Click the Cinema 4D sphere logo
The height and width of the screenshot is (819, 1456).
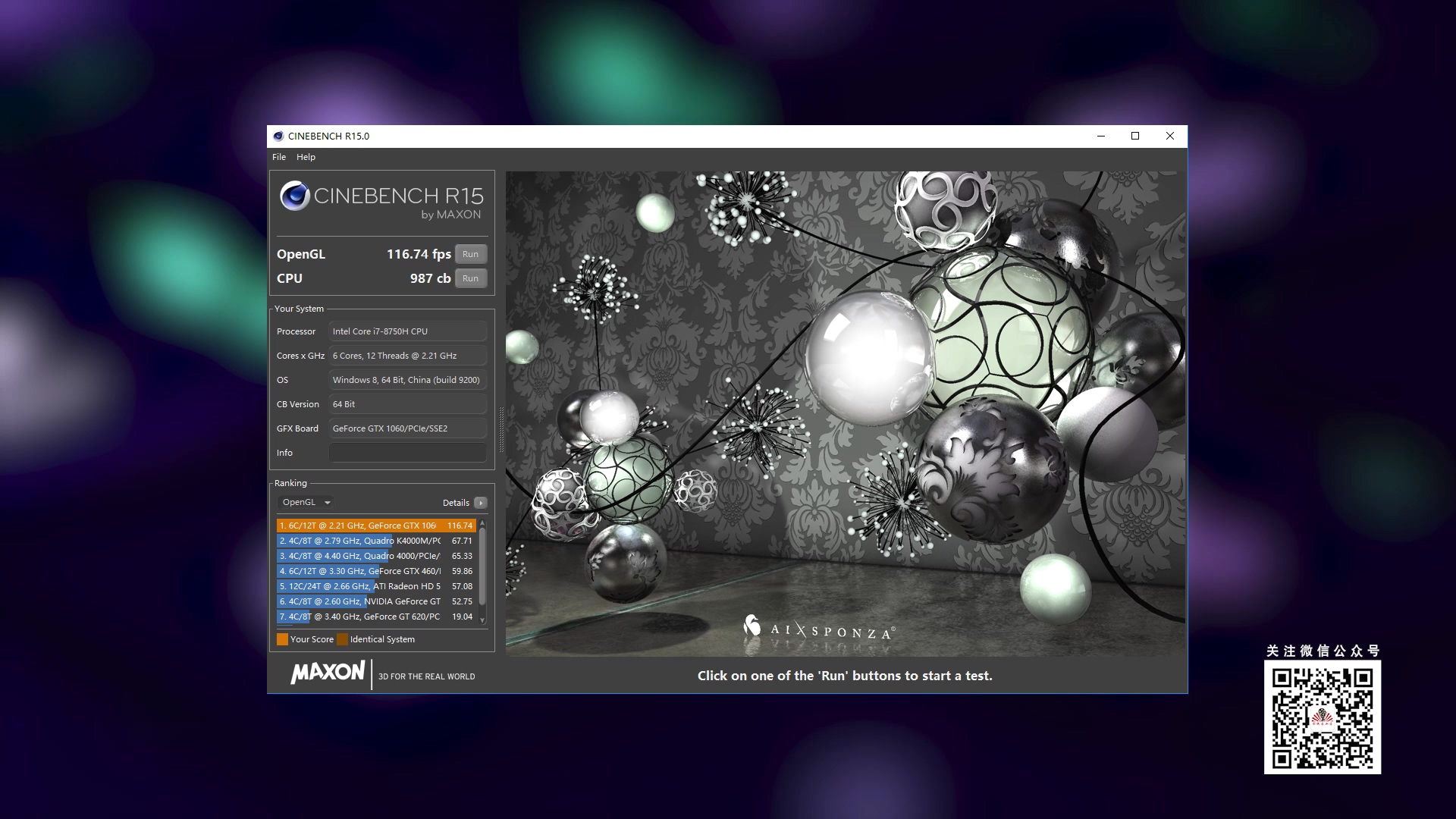[x=294, y=196]
